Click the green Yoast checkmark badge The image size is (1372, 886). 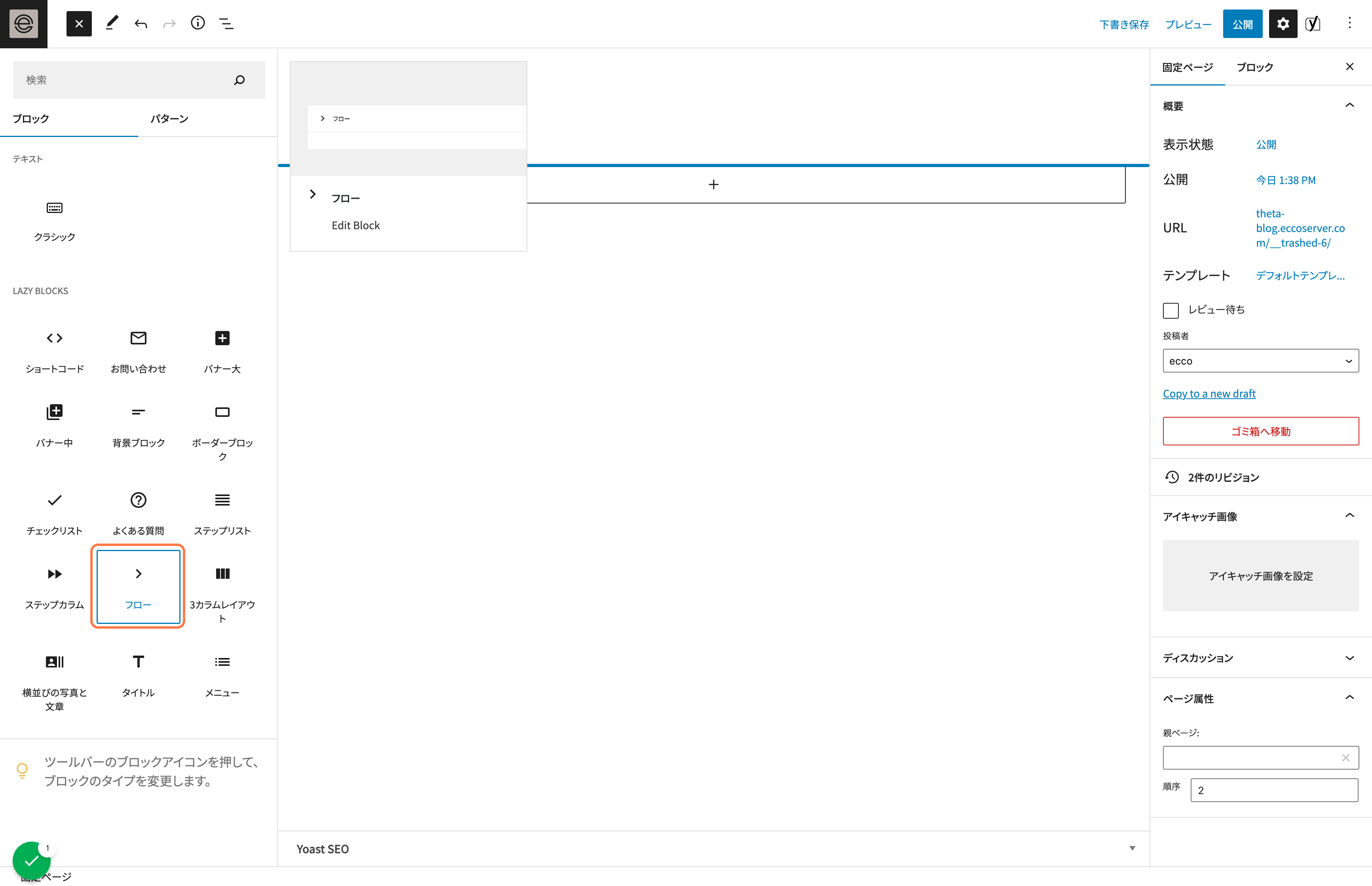(31, 861)
